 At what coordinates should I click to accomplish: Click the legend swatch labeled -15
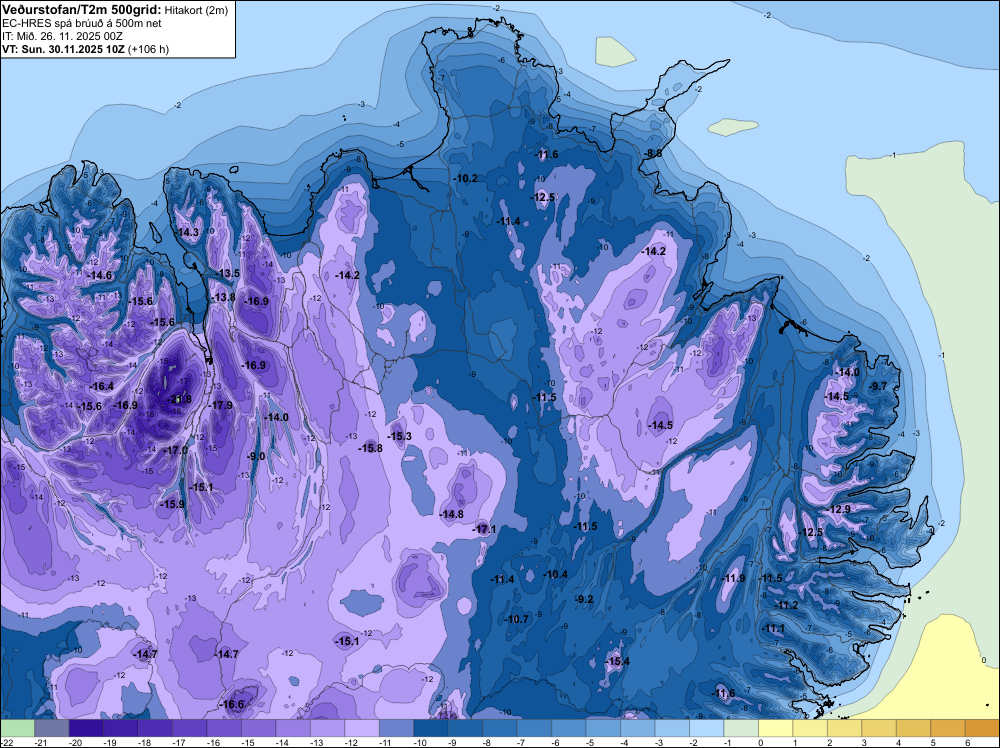click(258, 728)
